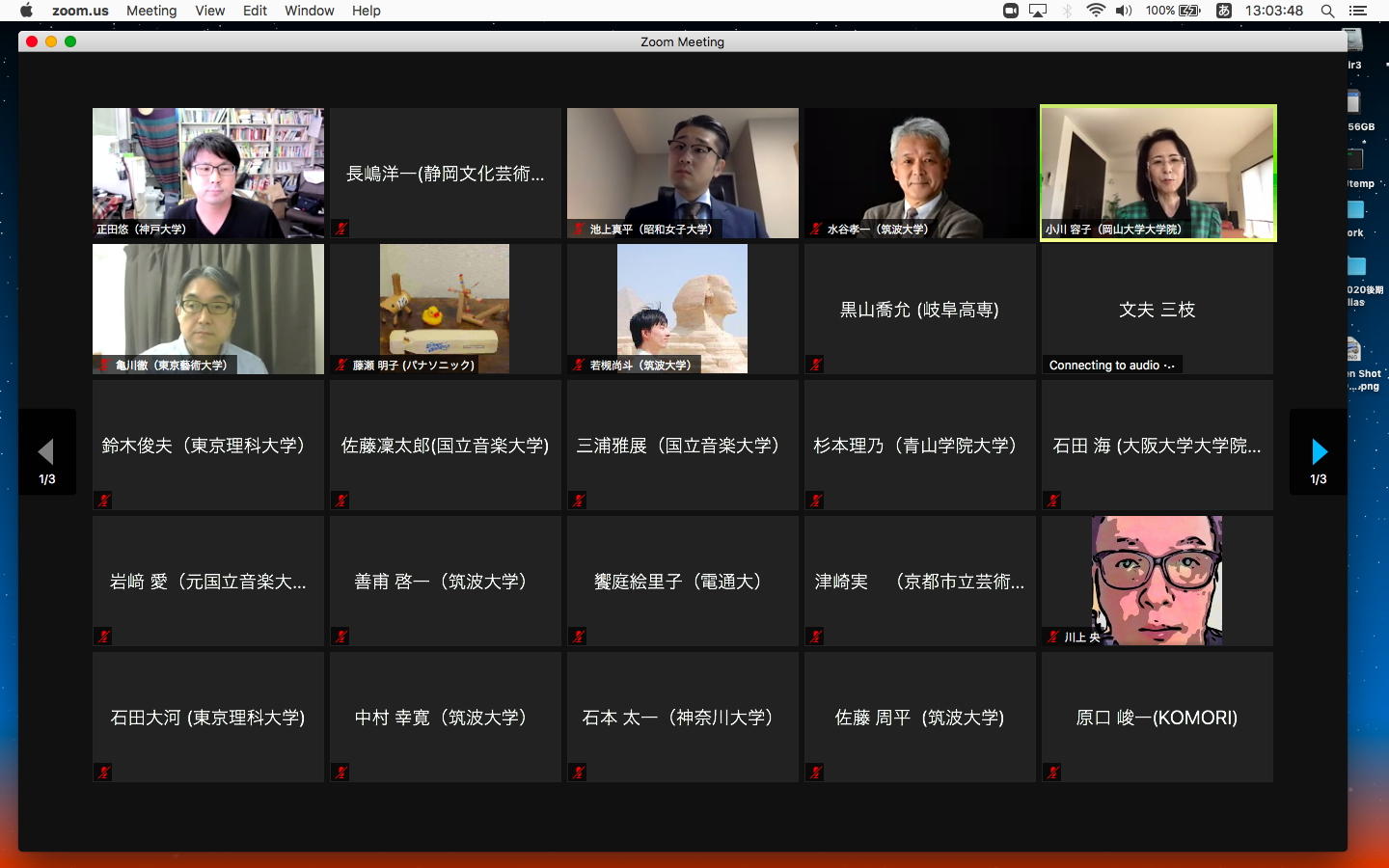Click muted mic icon beside 水谷孝一 name
Screen dimensions: 1389x868
(816, 230)
